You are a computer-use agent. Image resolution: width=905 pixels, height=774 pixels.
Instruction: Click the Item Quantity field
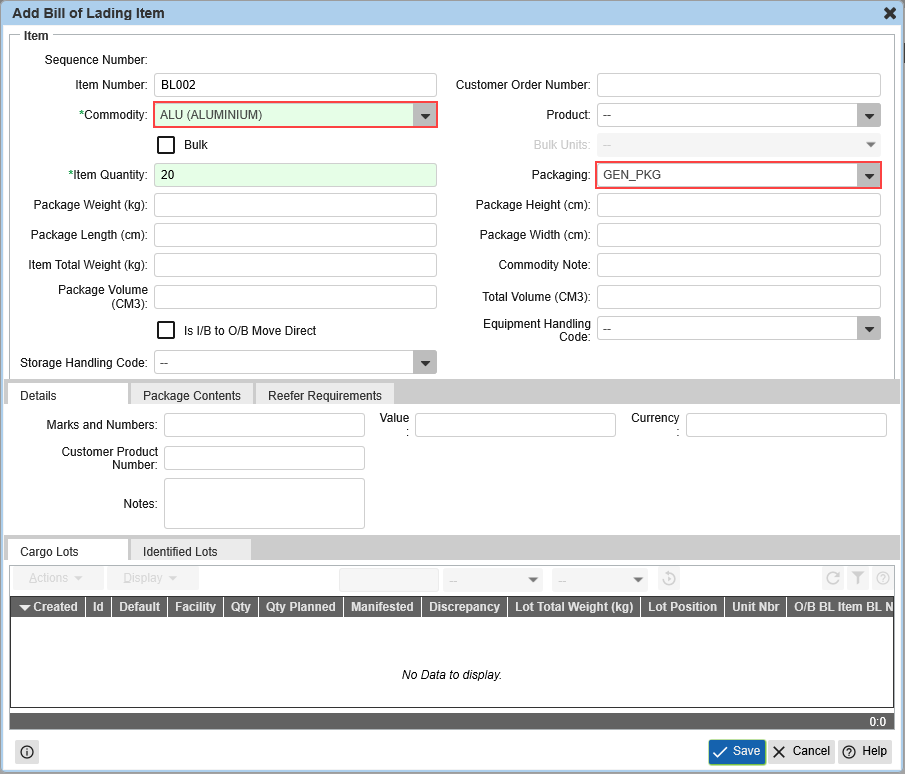(295, 175)
